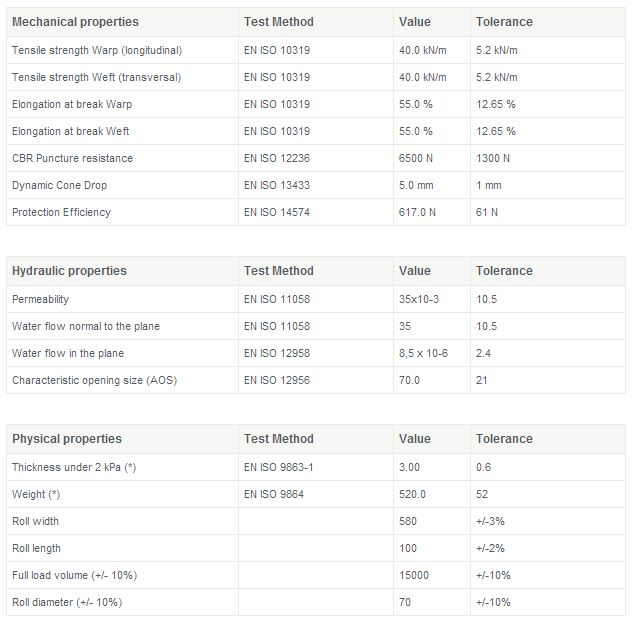Select the 35x10-3 permeability value

[x=420, y=299]
